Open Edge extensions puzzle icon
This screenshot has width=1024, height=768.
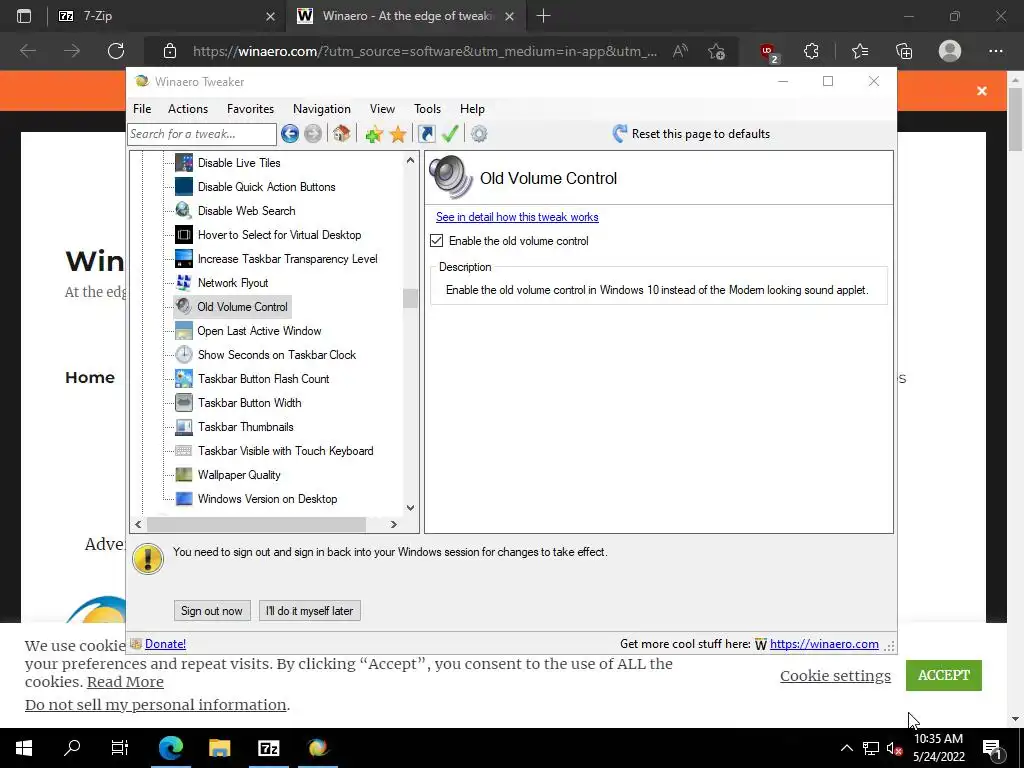click(811, 51)
